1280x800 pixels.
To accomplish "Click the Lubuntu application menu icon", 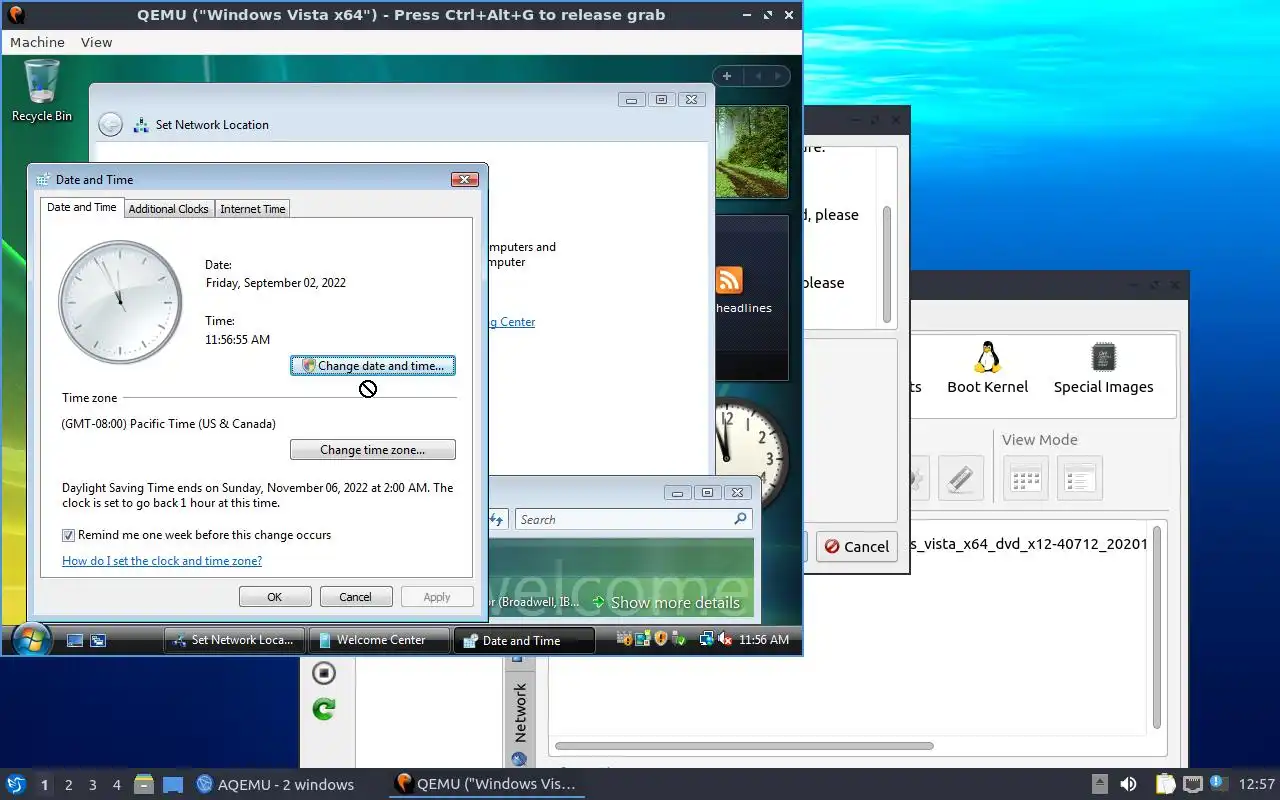I will [x=15, y=784].
